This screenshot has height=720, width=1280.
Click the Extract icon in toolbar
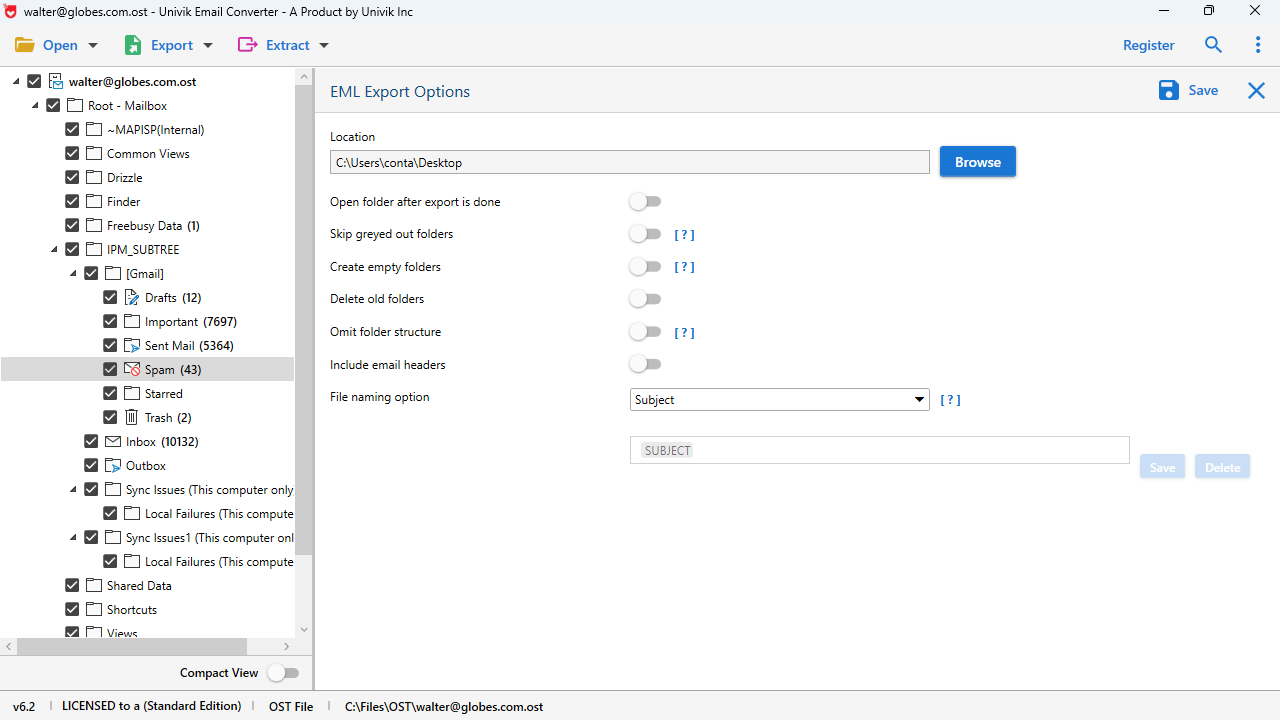[247, 45]
